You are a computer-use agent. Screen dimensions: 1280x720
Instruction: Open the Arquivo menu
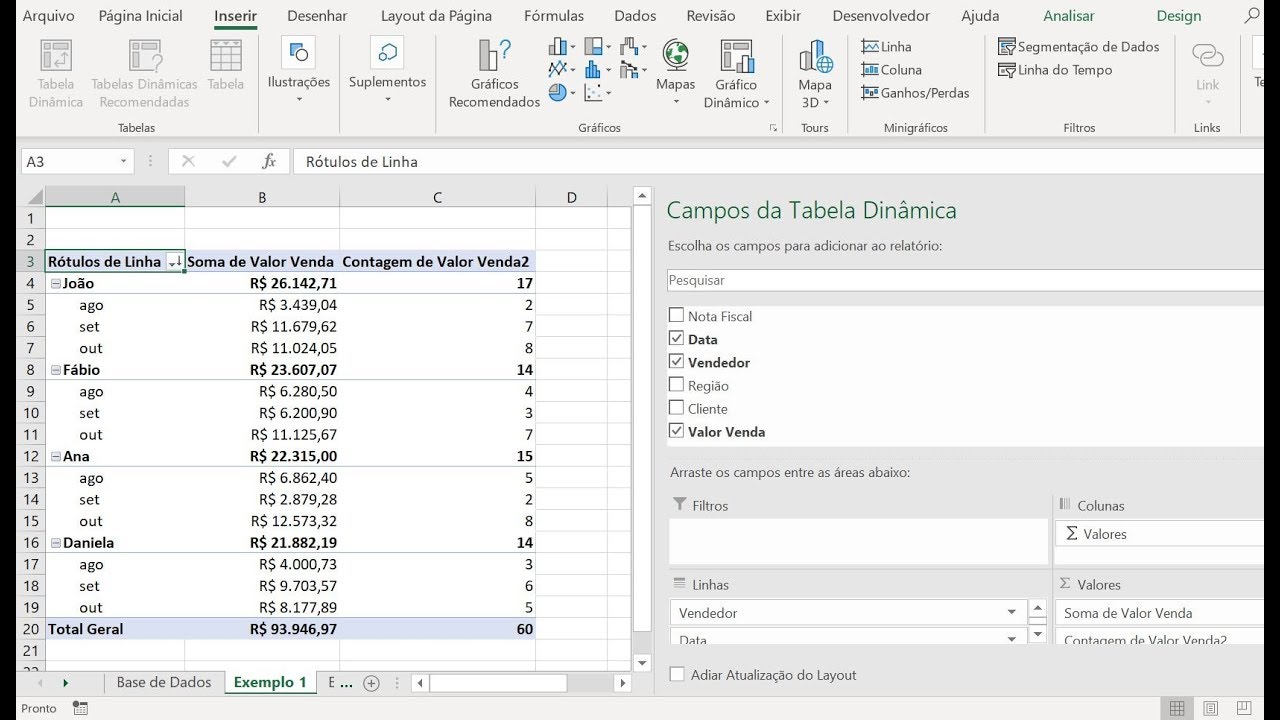[48, 16]
